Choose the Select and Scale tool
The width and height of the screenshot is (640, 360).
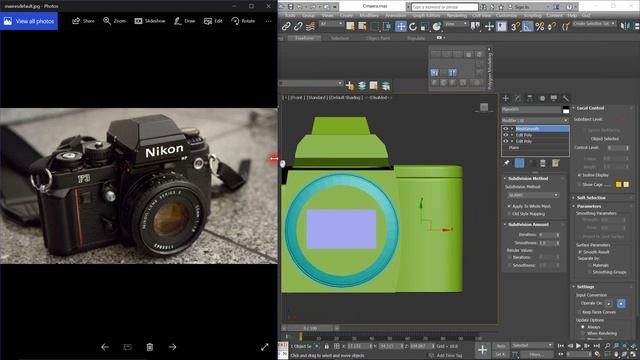click(424, 27)
